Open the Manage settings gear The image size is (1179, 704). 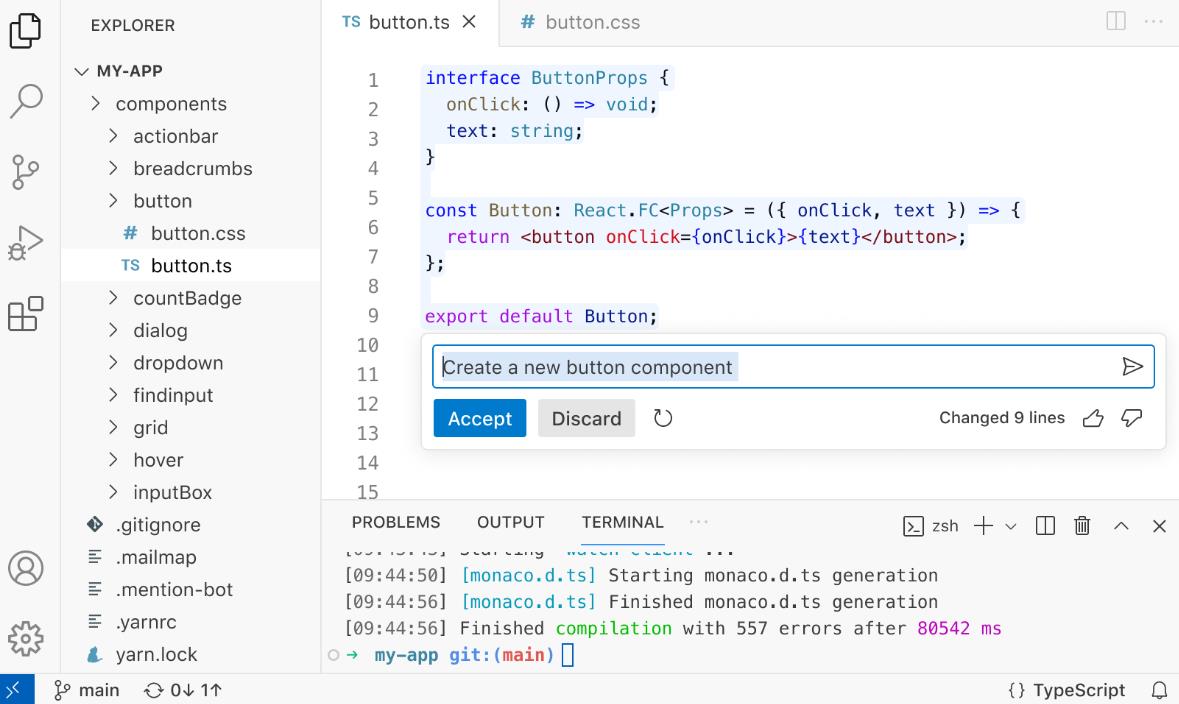(26, 639)
